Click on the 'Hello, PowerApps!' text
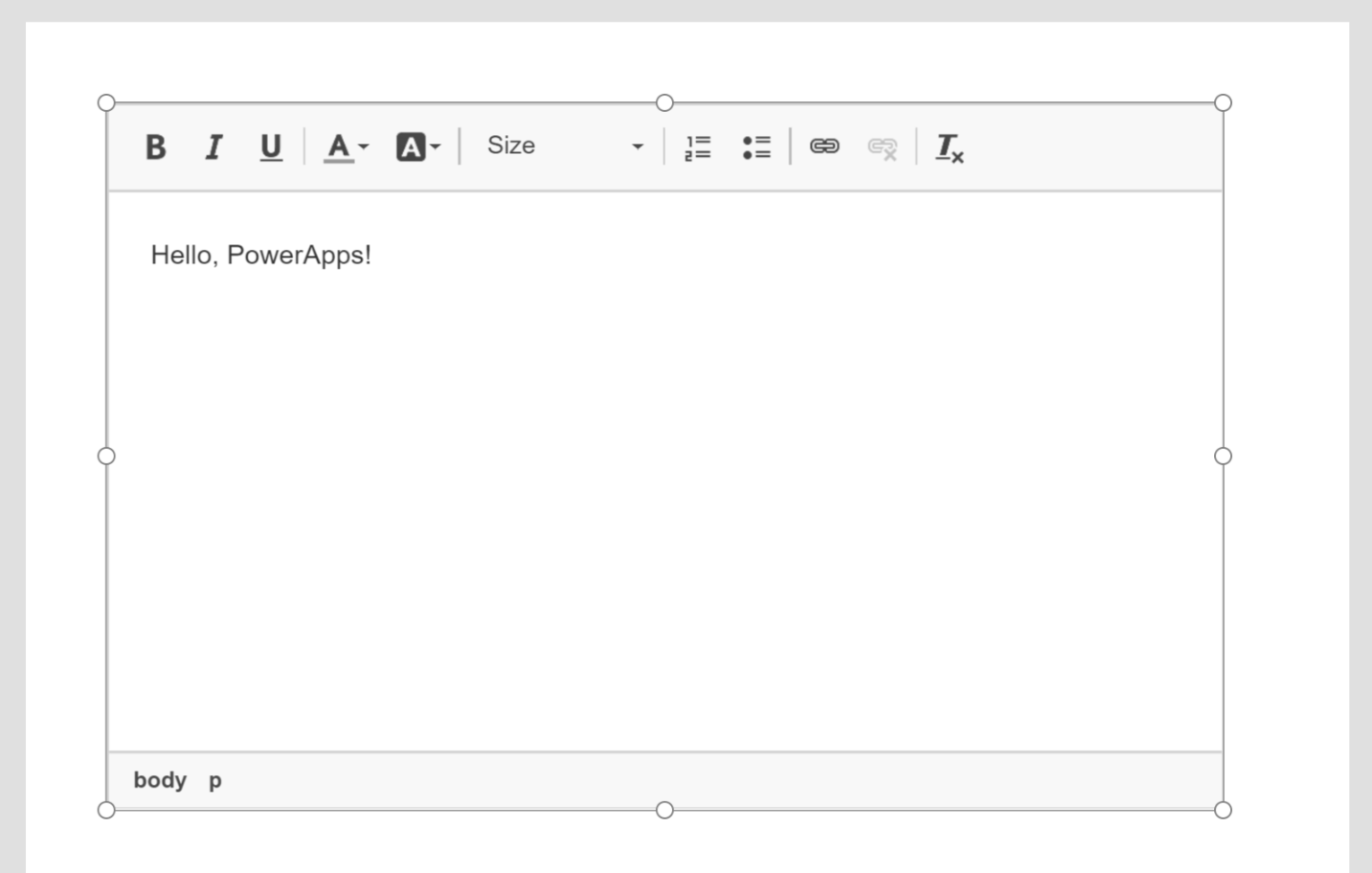This screenshot has width=1372, height=873. [x=260, y=256]
